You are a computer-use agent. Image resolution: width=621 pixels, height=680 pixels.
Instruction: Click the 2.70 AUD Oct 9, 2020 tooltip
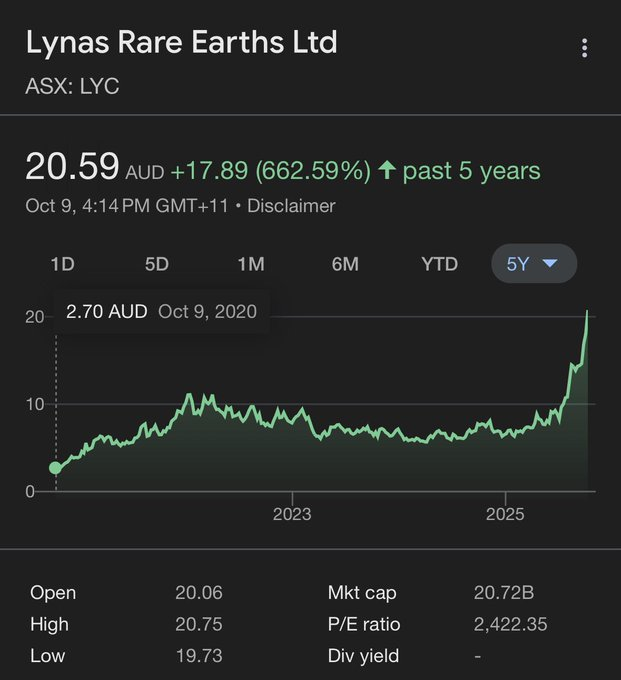161,311
